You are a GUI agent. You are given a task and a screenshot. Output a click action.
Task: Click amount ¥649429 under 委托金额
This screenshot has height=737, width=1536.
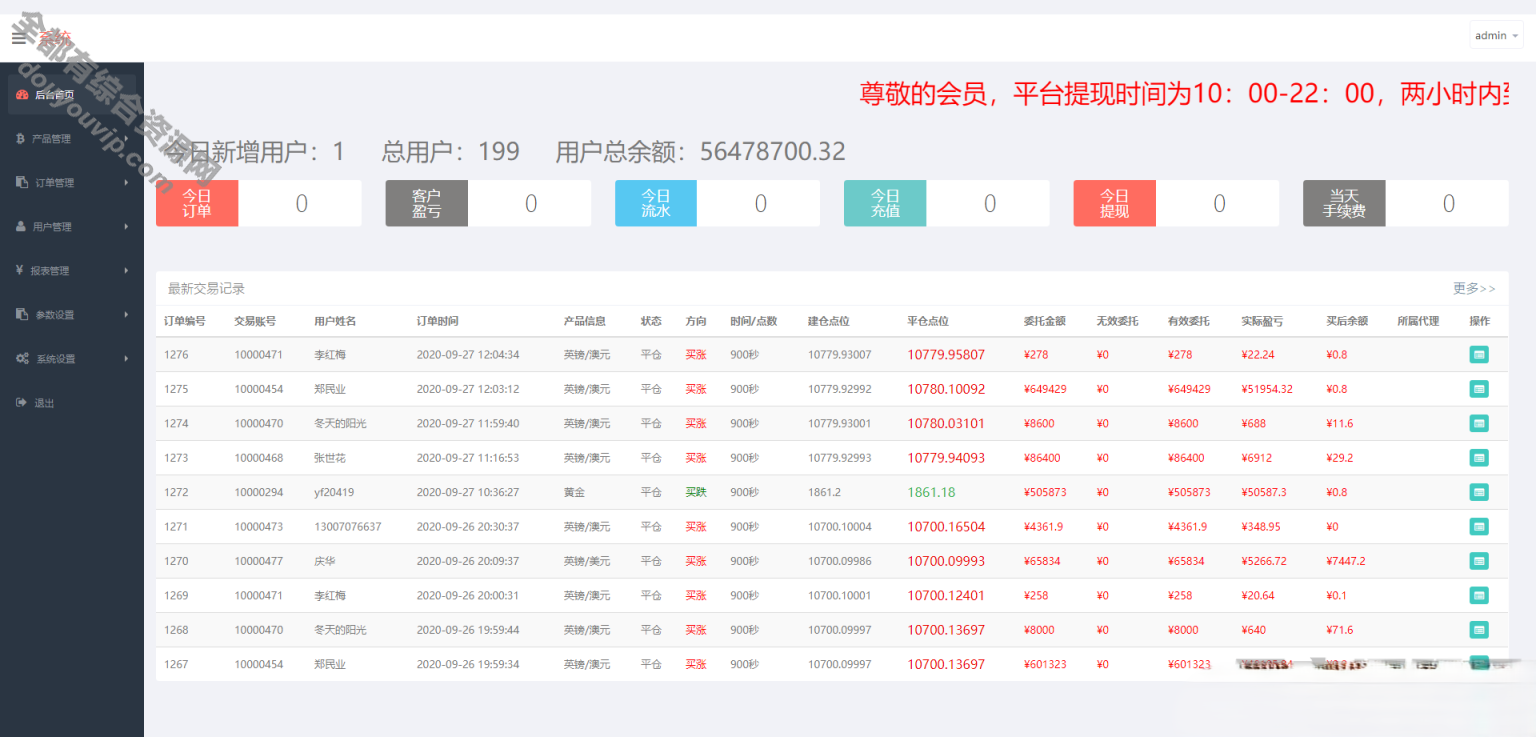(1045, 389)
